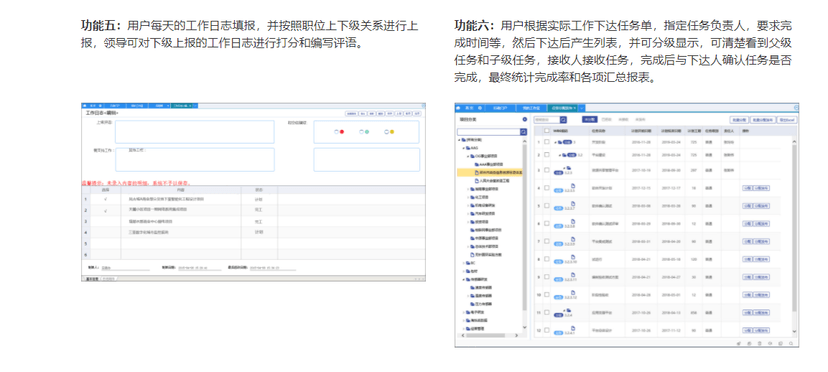Select green status radio button in work log

(x=361, y=132)
